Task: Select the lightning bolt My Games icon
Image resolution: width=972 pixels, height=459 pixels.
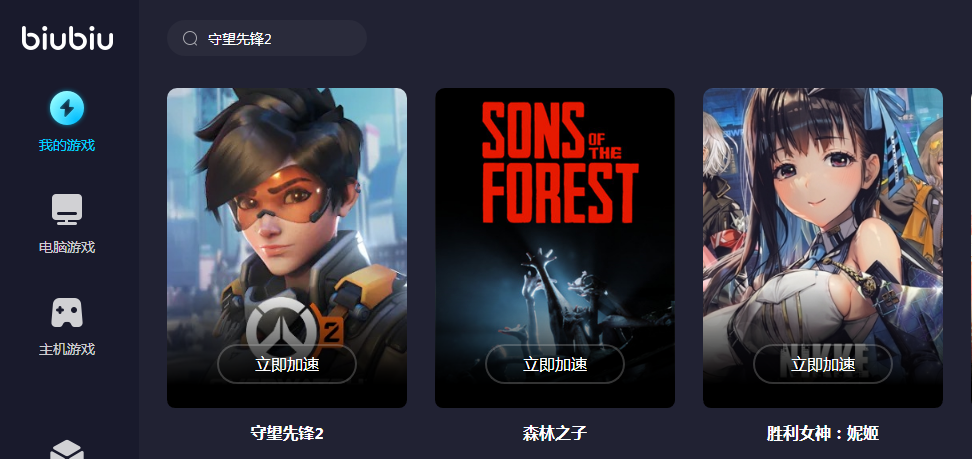Action: [x=67, y=108]
